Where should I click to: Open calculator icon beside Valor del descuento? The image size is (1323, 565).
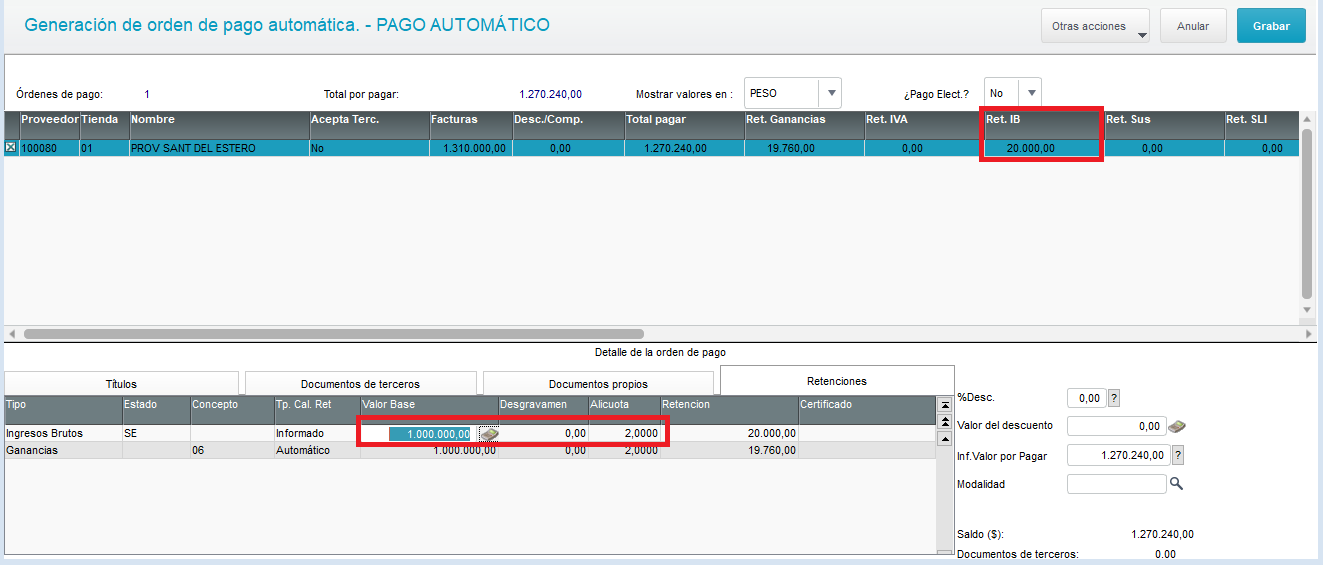coord(1178,426)
